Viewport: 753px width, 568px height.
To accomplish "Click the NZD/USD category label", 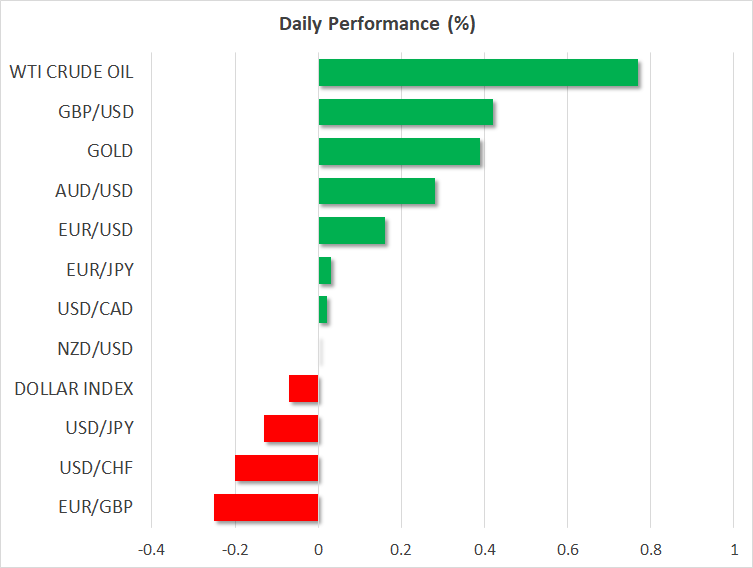I will pos(95,349).
